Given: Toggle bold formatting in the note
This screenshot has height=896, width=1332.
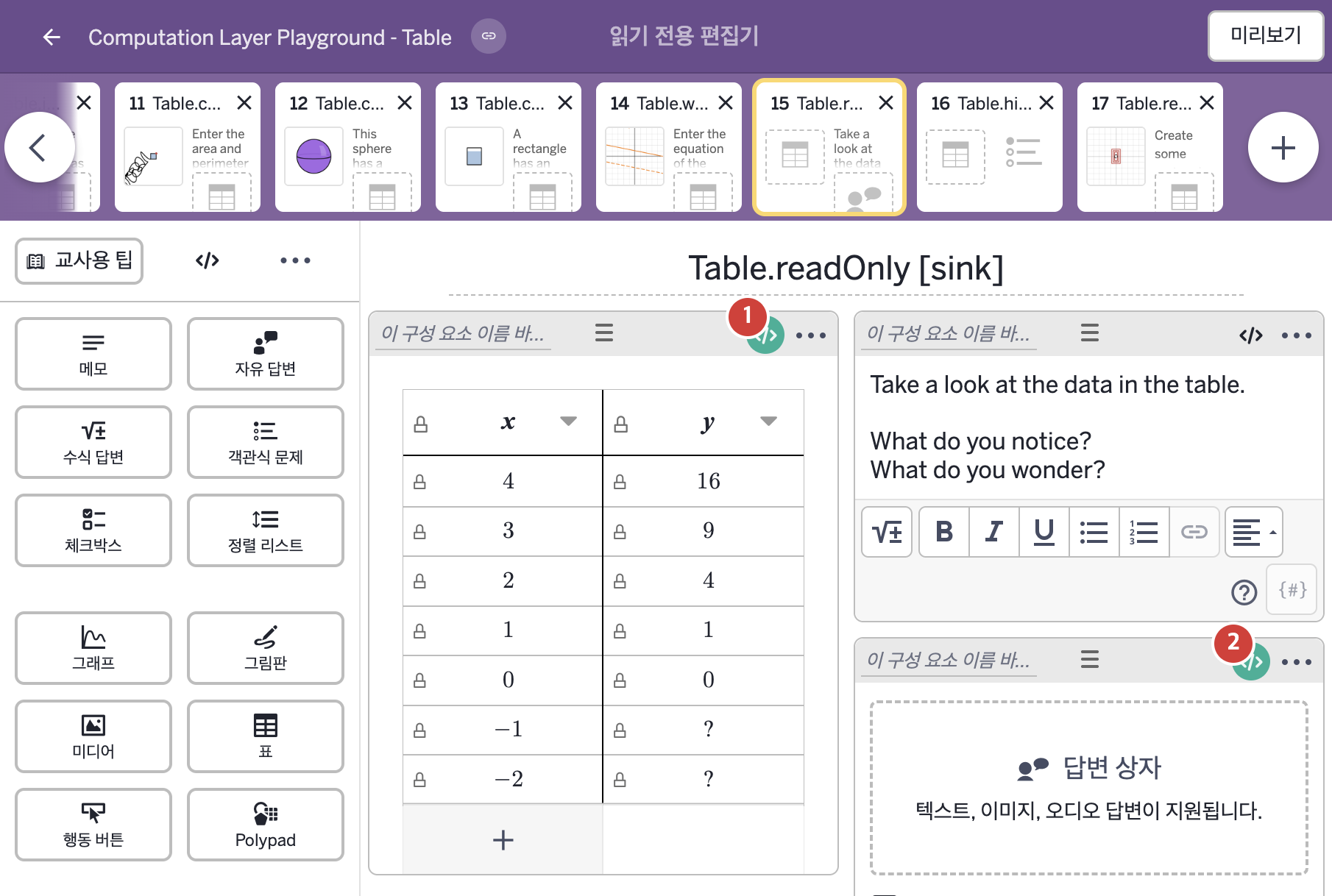Looking at the screenshot, I should (944, 531).
